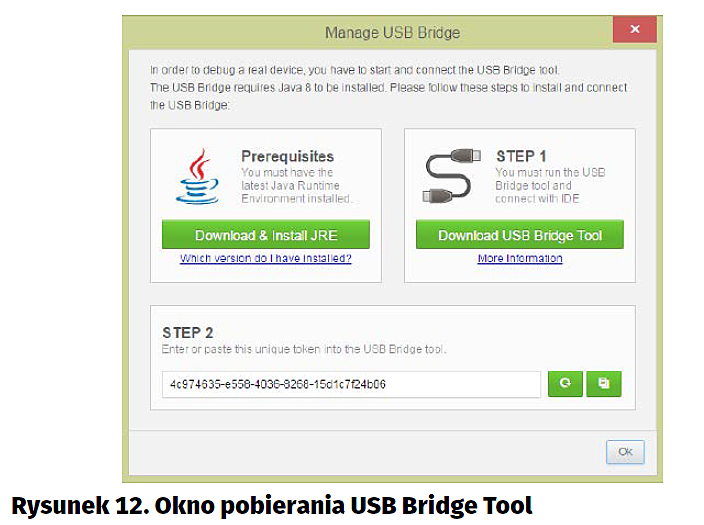Focus the unique token text field
The width and height of the screenshot is (704, 525).
[351, 384]
